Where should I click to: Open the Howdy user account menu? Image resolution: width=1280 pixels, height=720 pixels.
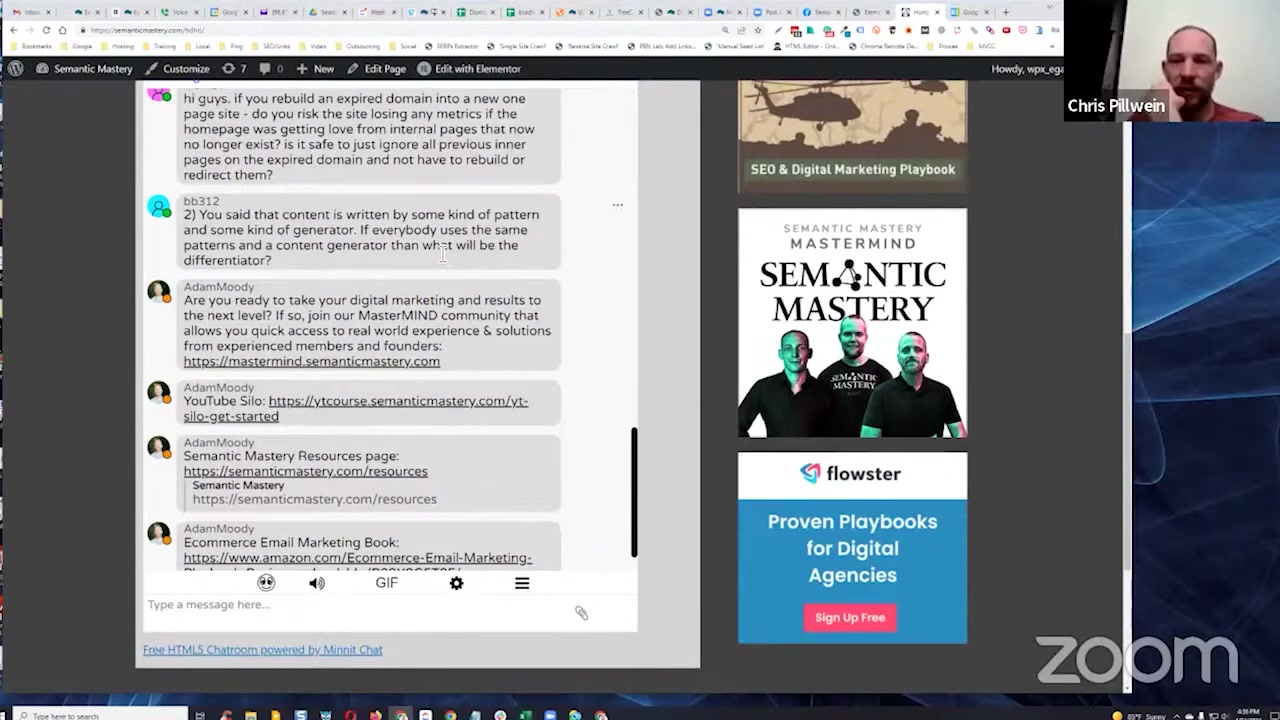[x=1026, y=69]
